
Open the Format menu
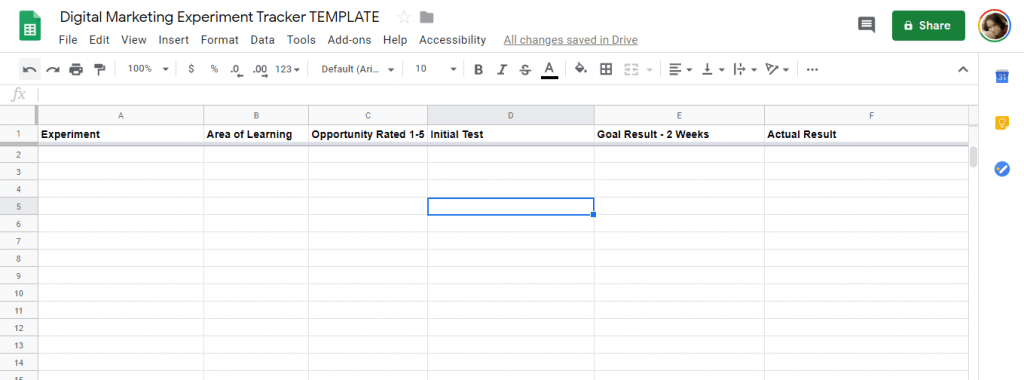(x=219, y=40)
